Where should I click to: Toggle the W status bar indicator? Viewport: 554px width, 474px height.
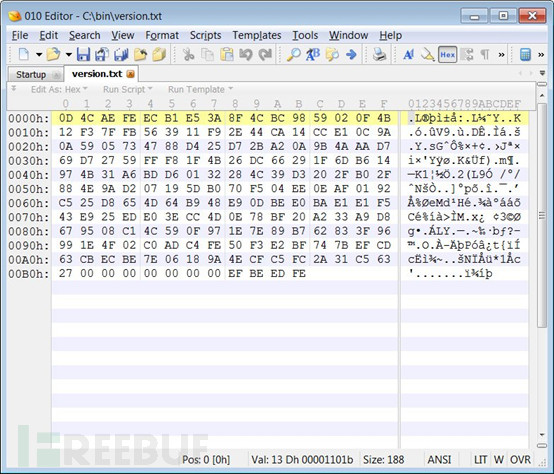coord(499,460)
